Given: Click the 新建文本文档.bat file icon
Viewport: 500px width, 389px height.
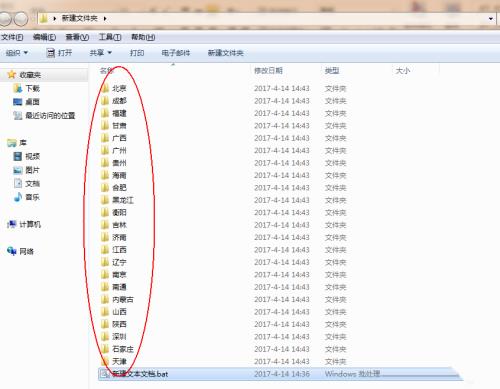Looking at the screenshot, I should point(105,374).
